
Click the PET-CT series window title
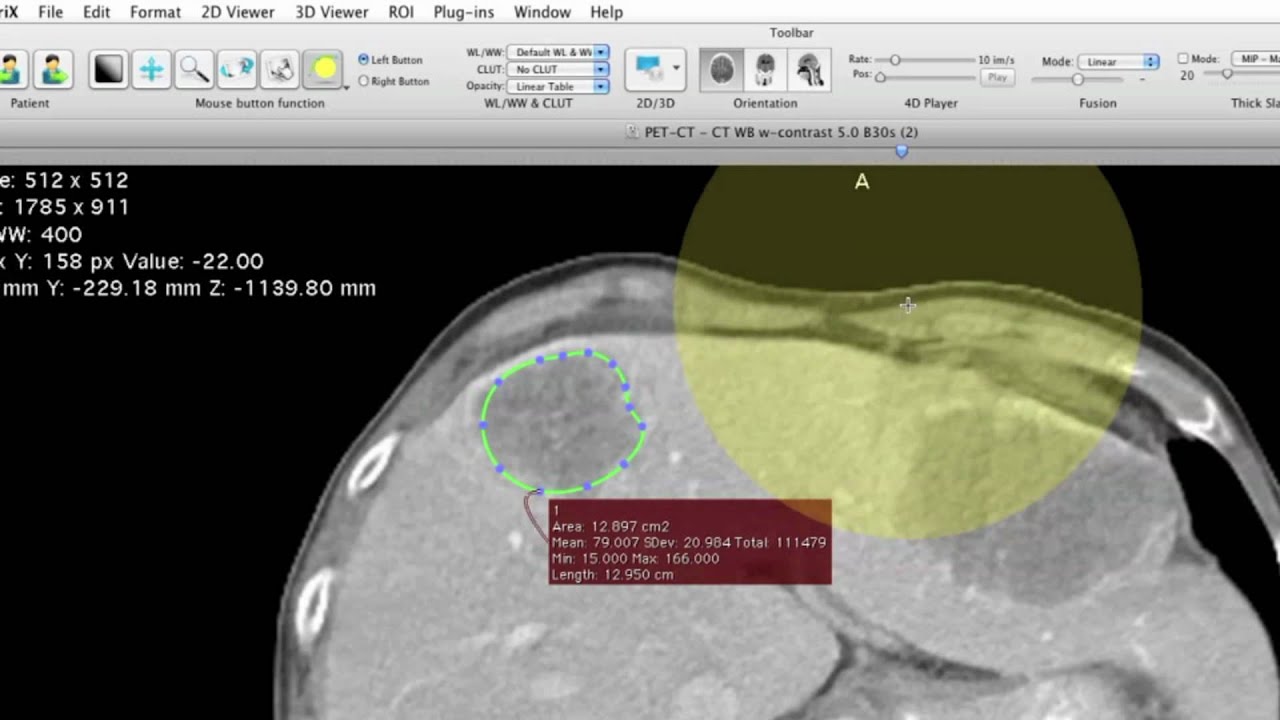[781, 132]
